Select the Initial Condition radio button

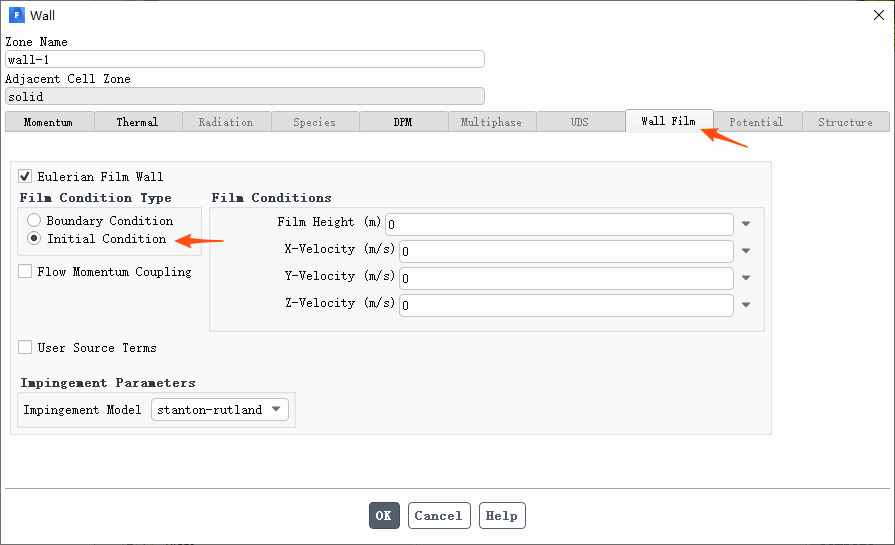point(34,239)
